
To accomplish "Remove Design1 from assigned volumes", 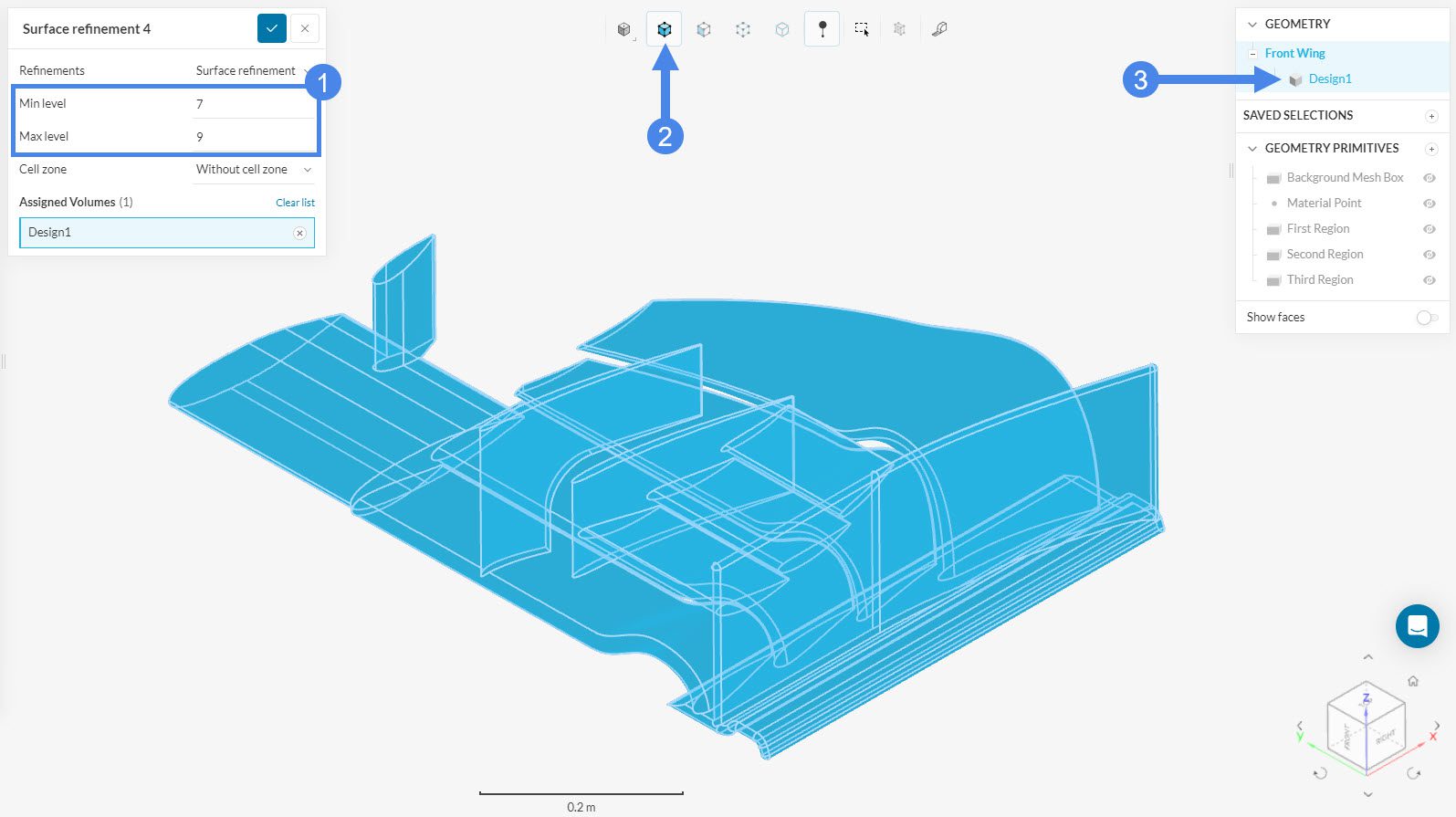I will [299, 234].
